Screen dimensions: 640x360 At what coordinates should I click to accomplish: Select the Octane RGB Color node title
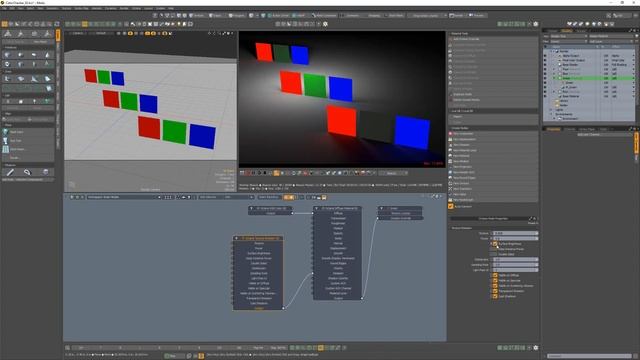pos(271,208)
